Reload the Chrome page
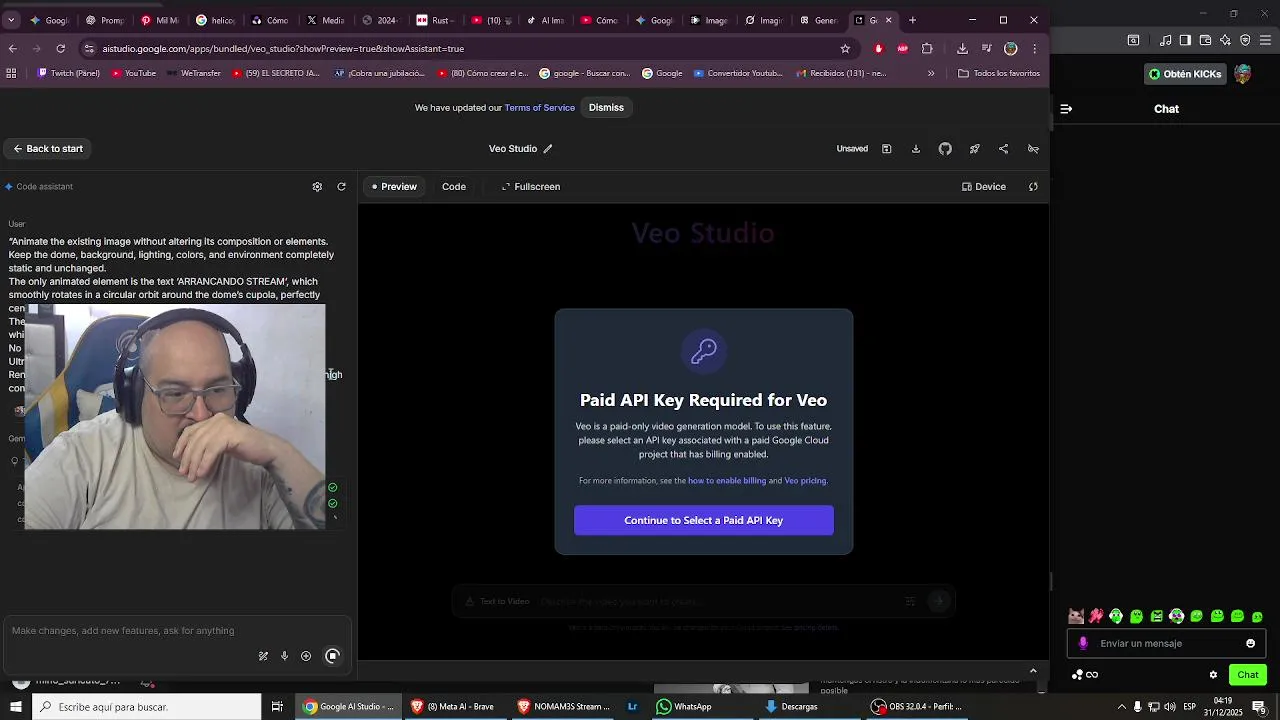1280x720 pixels. [61, 48]
